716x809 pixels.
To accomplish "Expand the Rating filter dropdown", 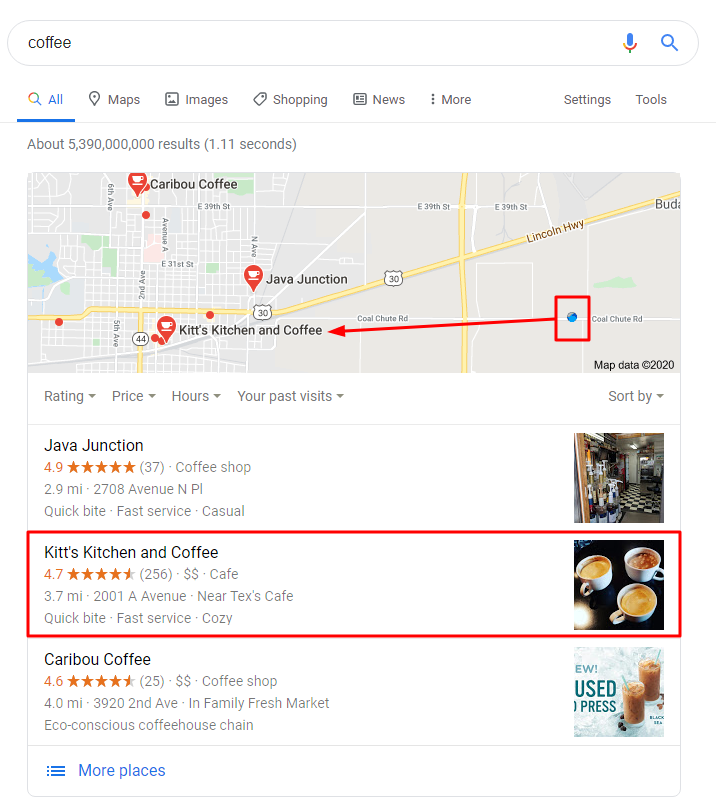I will 70,396.
